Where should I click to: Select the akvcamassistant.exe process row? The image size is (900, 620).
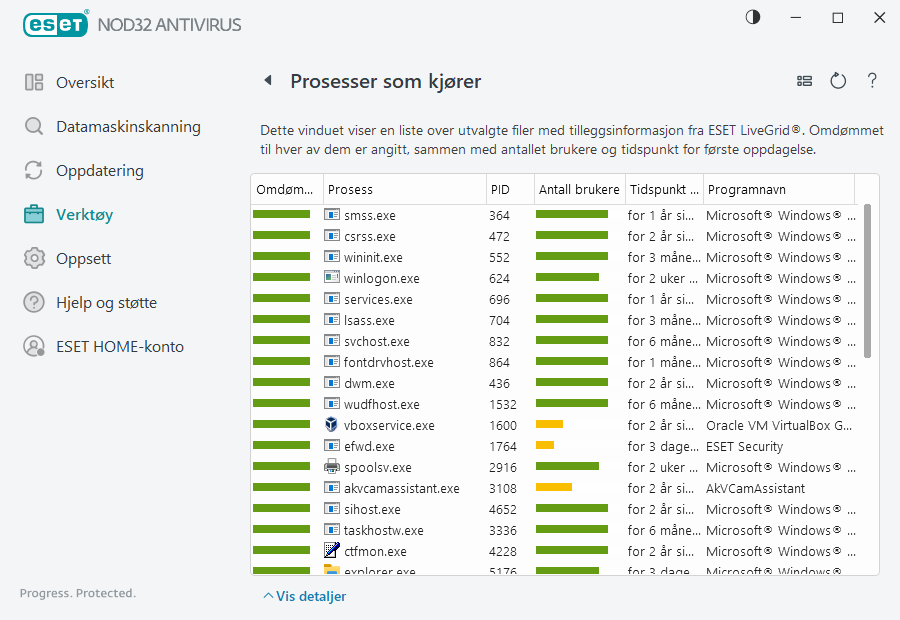click(x=401, y=488)
